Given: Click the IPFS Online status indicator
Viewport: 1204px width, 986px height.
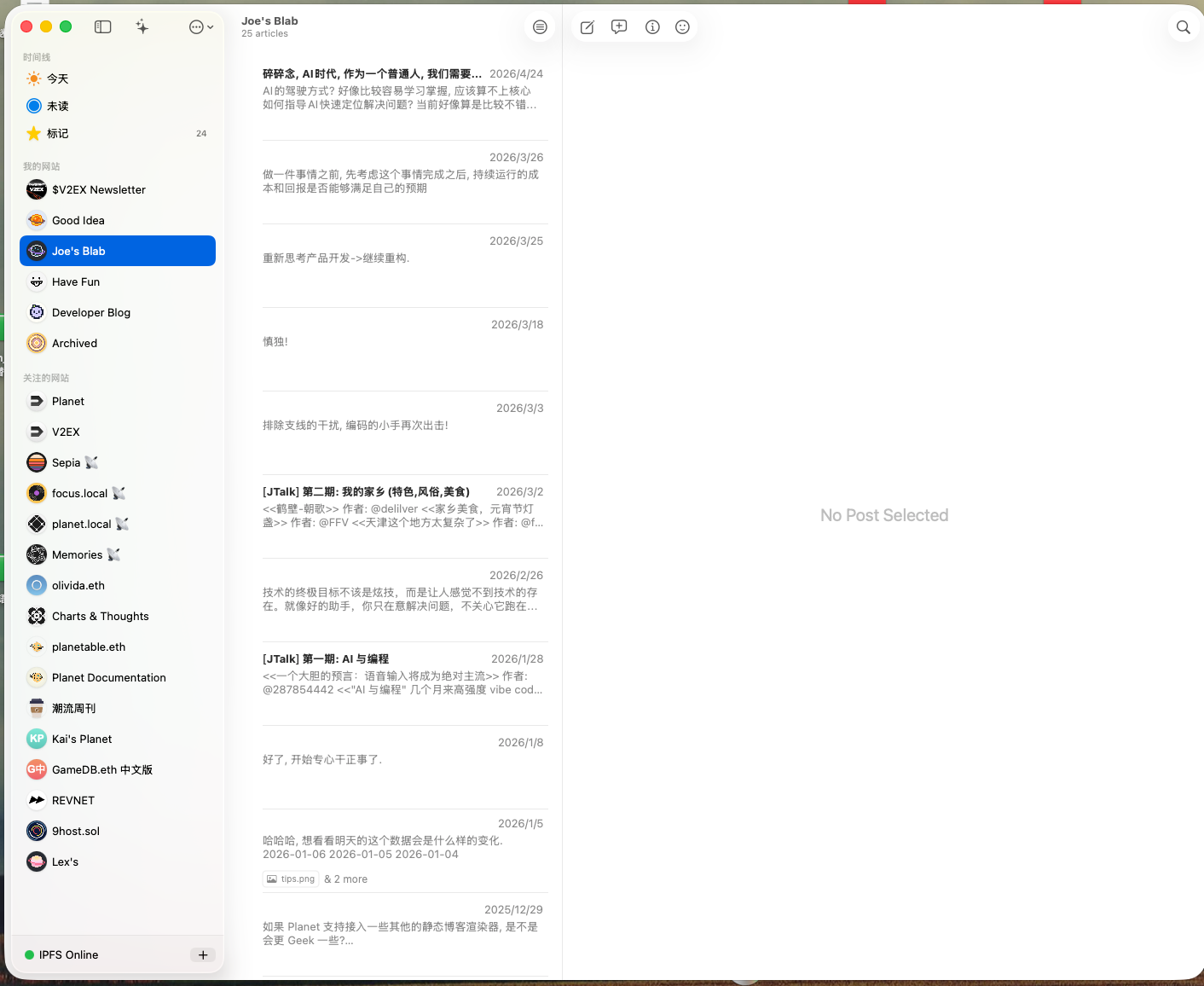Looking at the screenshot, I should pos(61,954).
